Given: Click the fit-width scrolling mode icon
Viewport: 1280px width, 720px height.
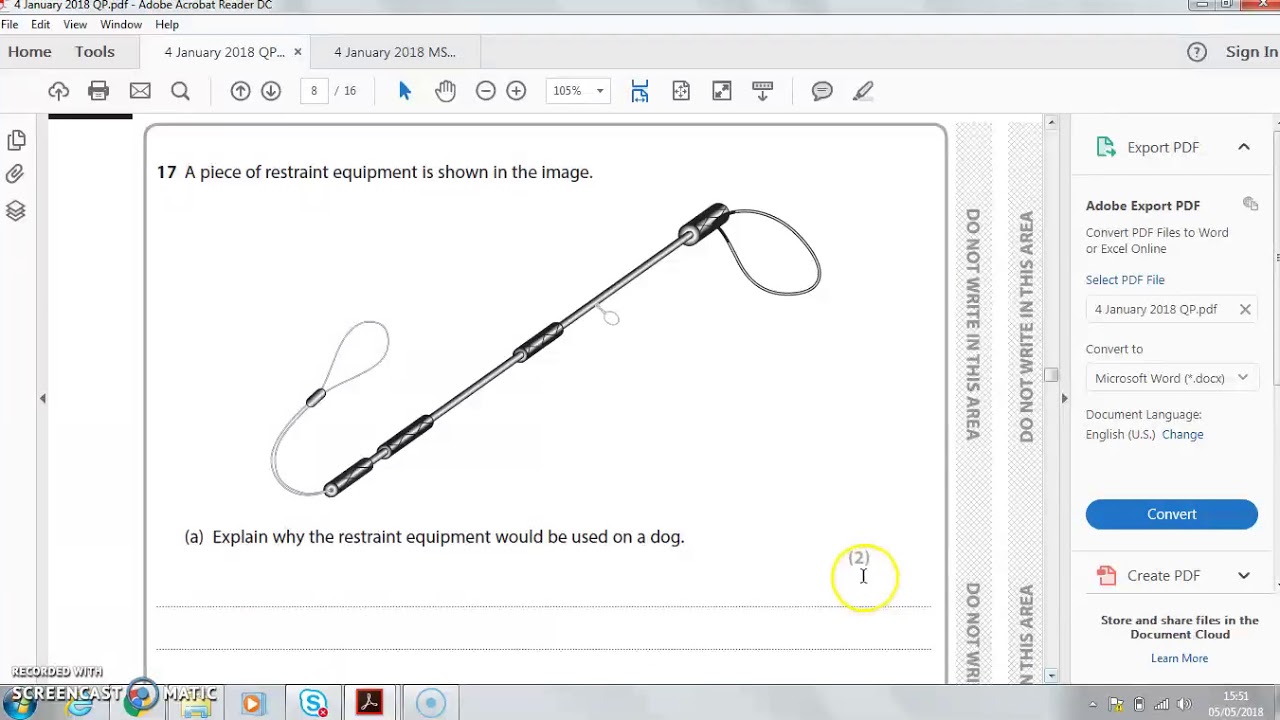Looking at the screenshot, I should [640, 91].
